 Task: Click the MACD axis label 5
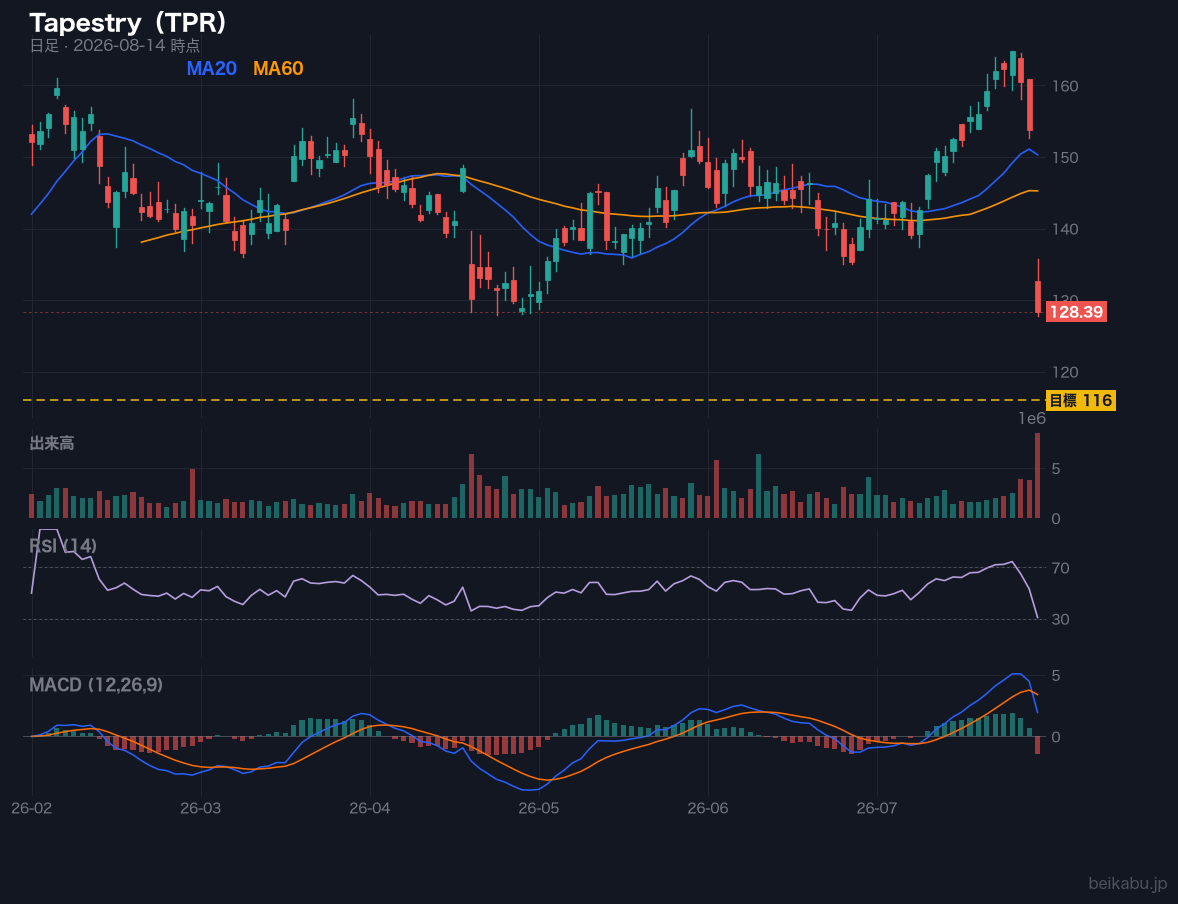tap(1056, 676)
